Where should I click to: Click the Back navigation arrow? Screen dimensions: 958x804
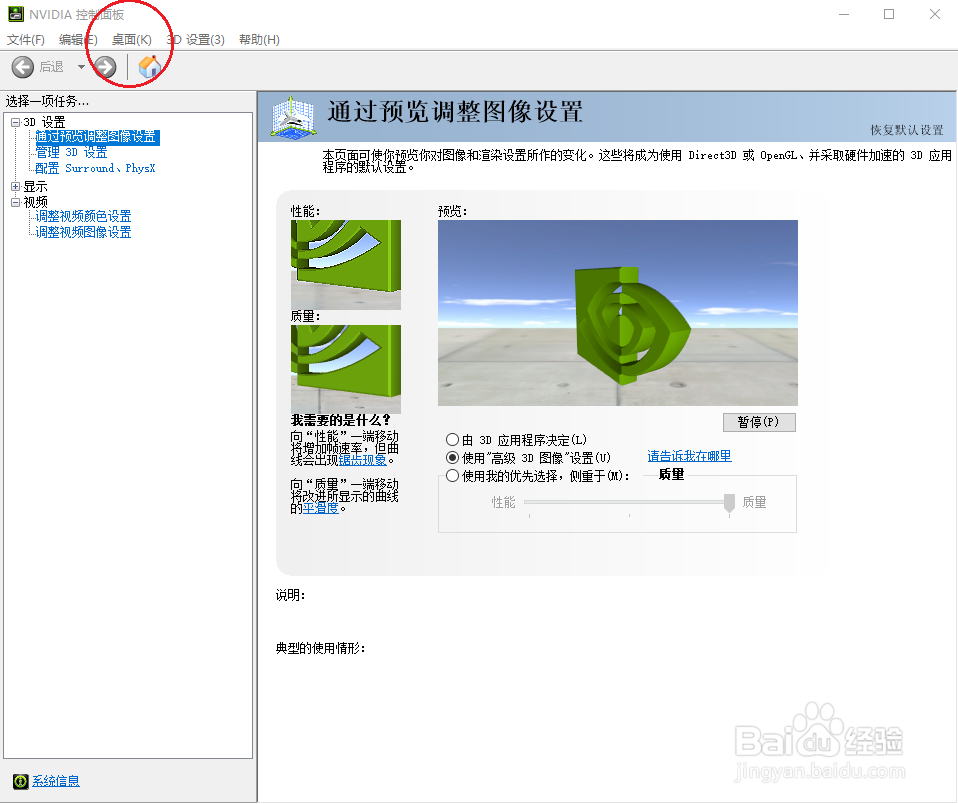click(x=22, y=67)
